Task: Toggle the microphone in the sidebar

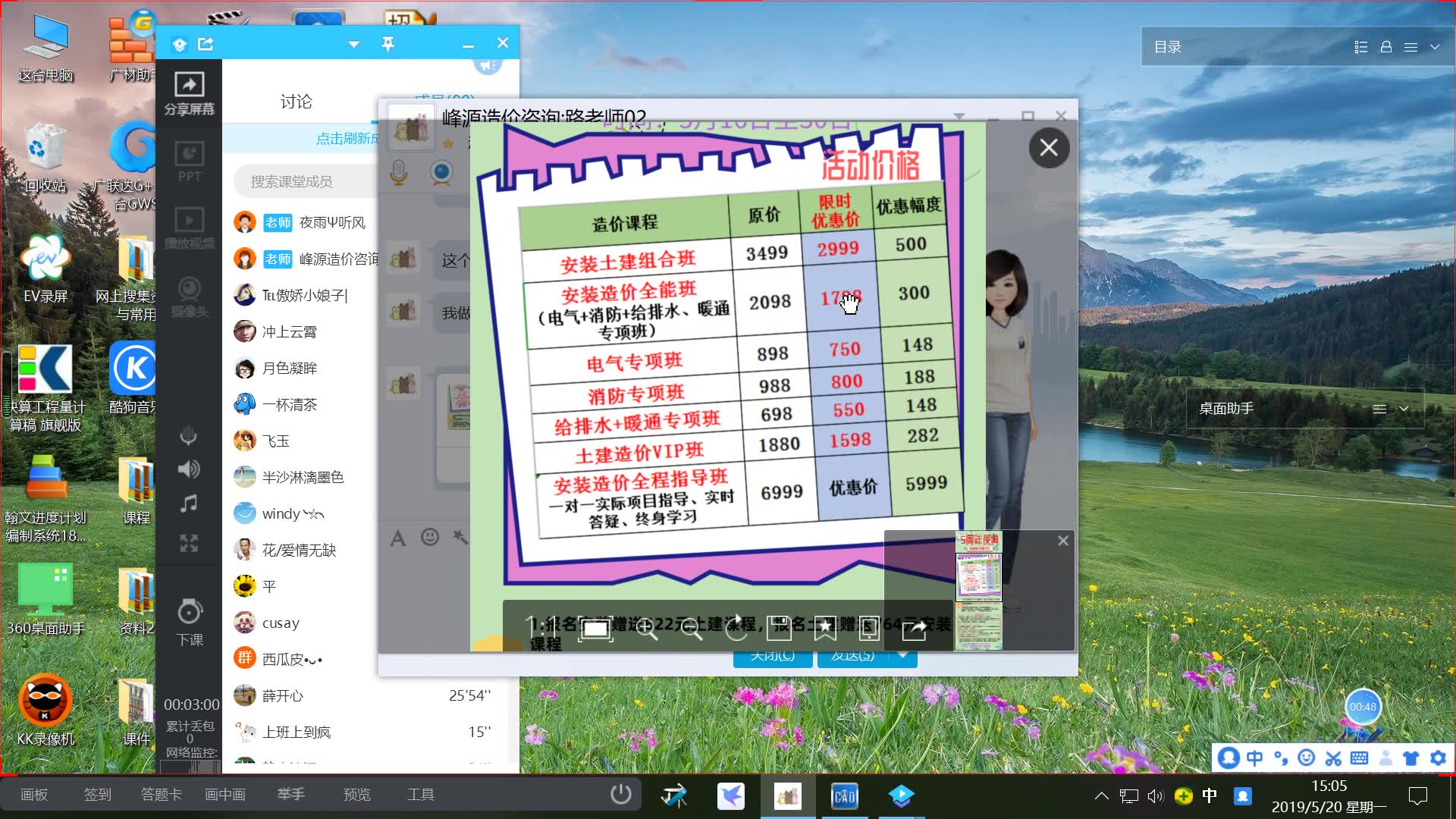Action: click(189, 435)
